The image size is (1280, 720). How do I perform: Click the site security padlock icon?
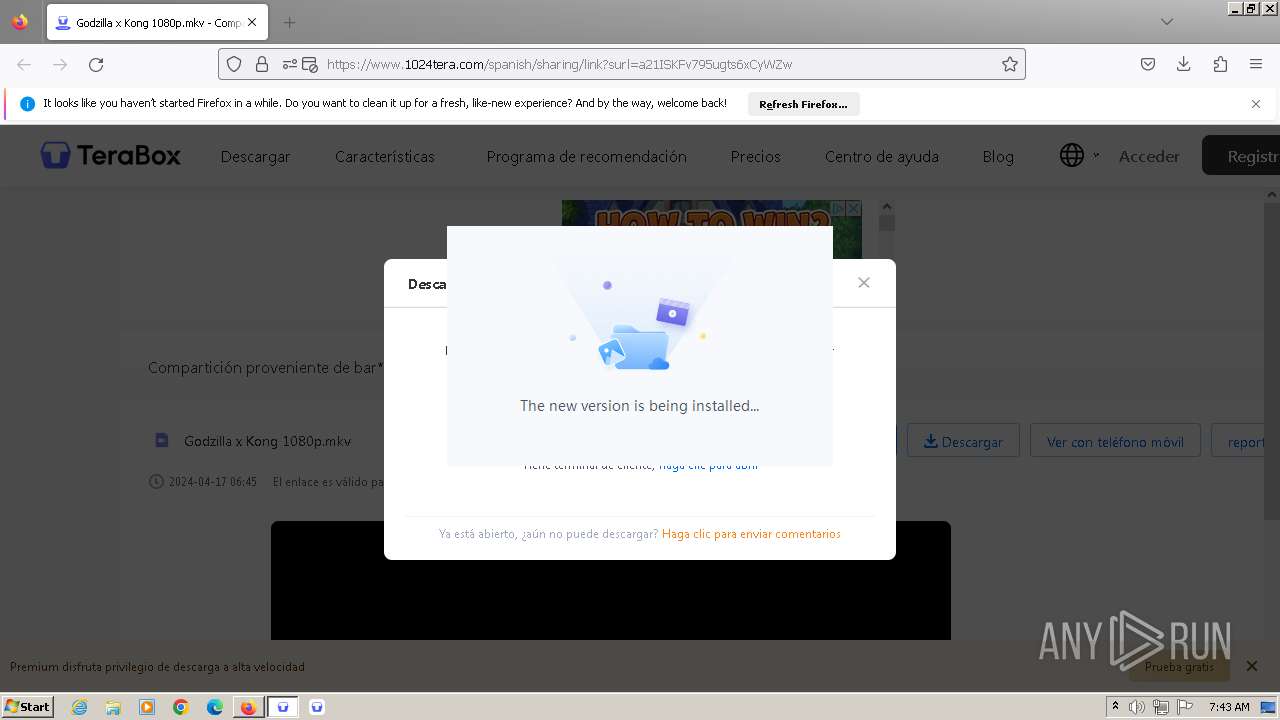point(262,64)
